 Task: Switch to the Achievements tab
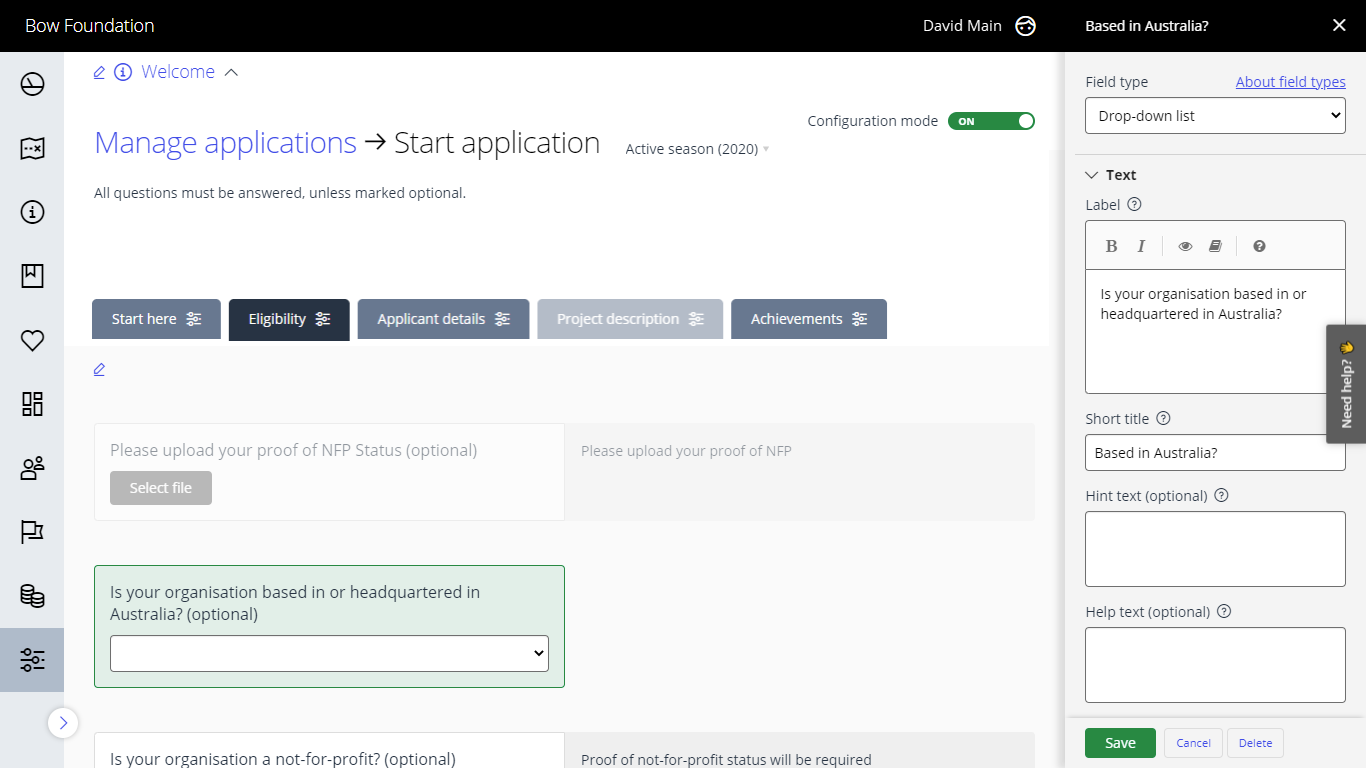pos(808,319)
